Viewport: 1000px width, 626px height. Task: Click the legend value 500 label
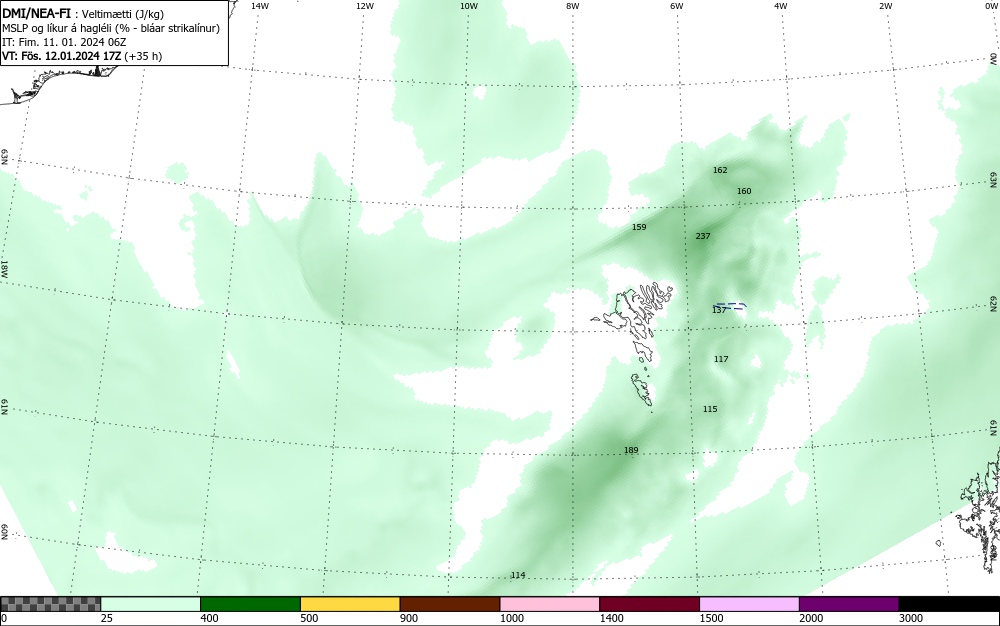[x=309, y=618]
